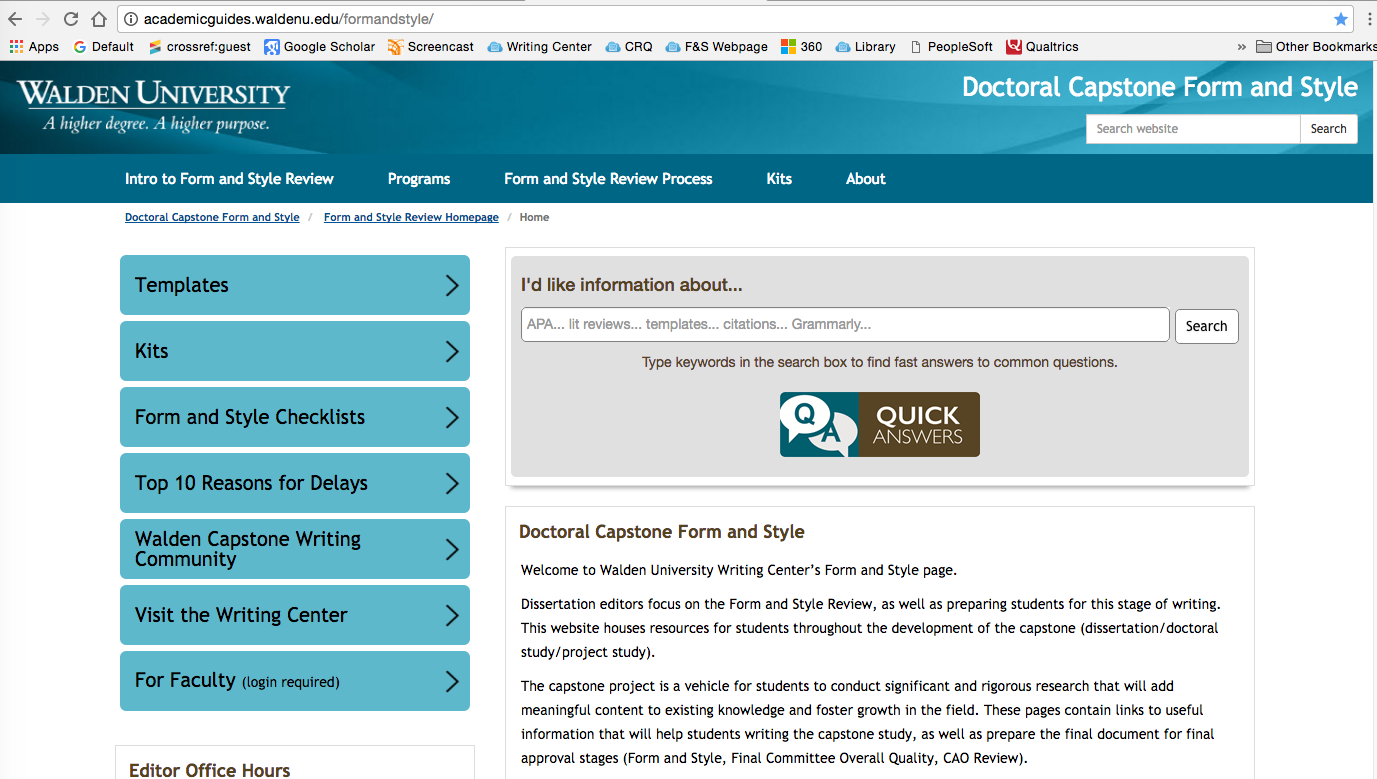The height and width of the screenshot is (779, 1377).
Task: Expand the Templates sidebar item
Action: click(x=294, y=285)
